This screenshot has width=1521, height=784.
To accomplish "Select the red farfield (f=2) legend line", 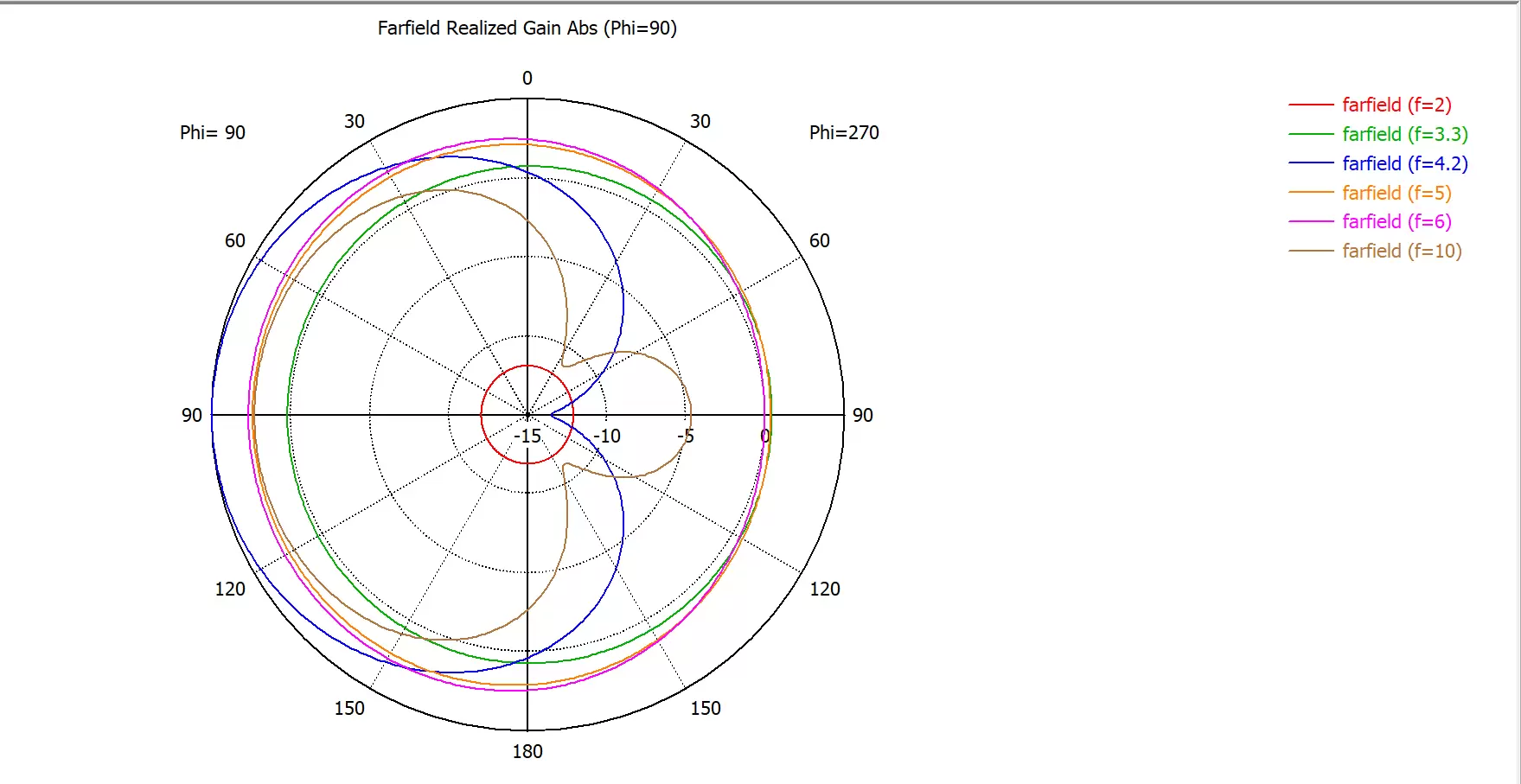I will click(1311, 105).
